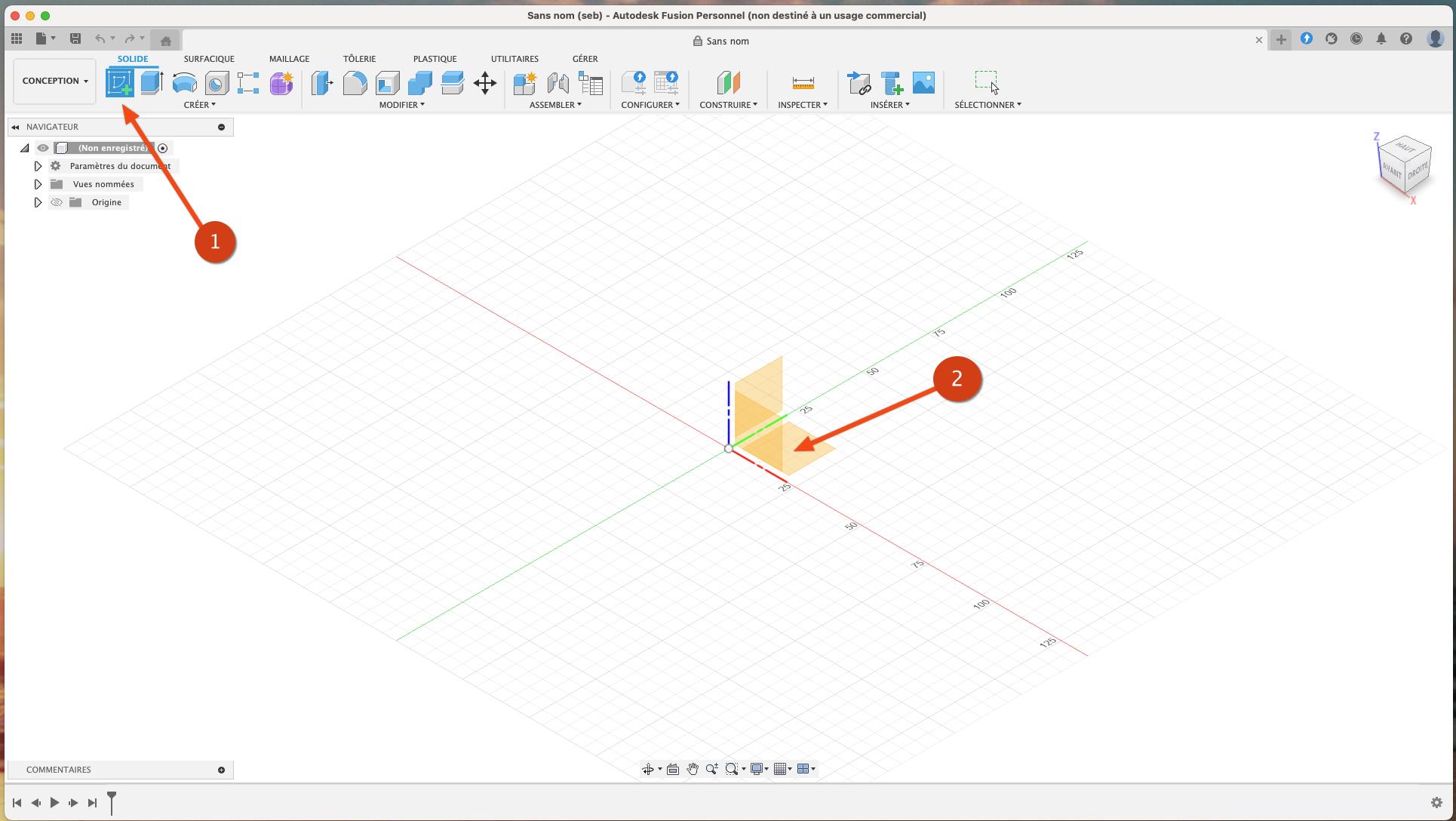Click the Move/Copy cross-arrows tool
The height and width of the screenshot is (821, 1456).
click(484, 82)
